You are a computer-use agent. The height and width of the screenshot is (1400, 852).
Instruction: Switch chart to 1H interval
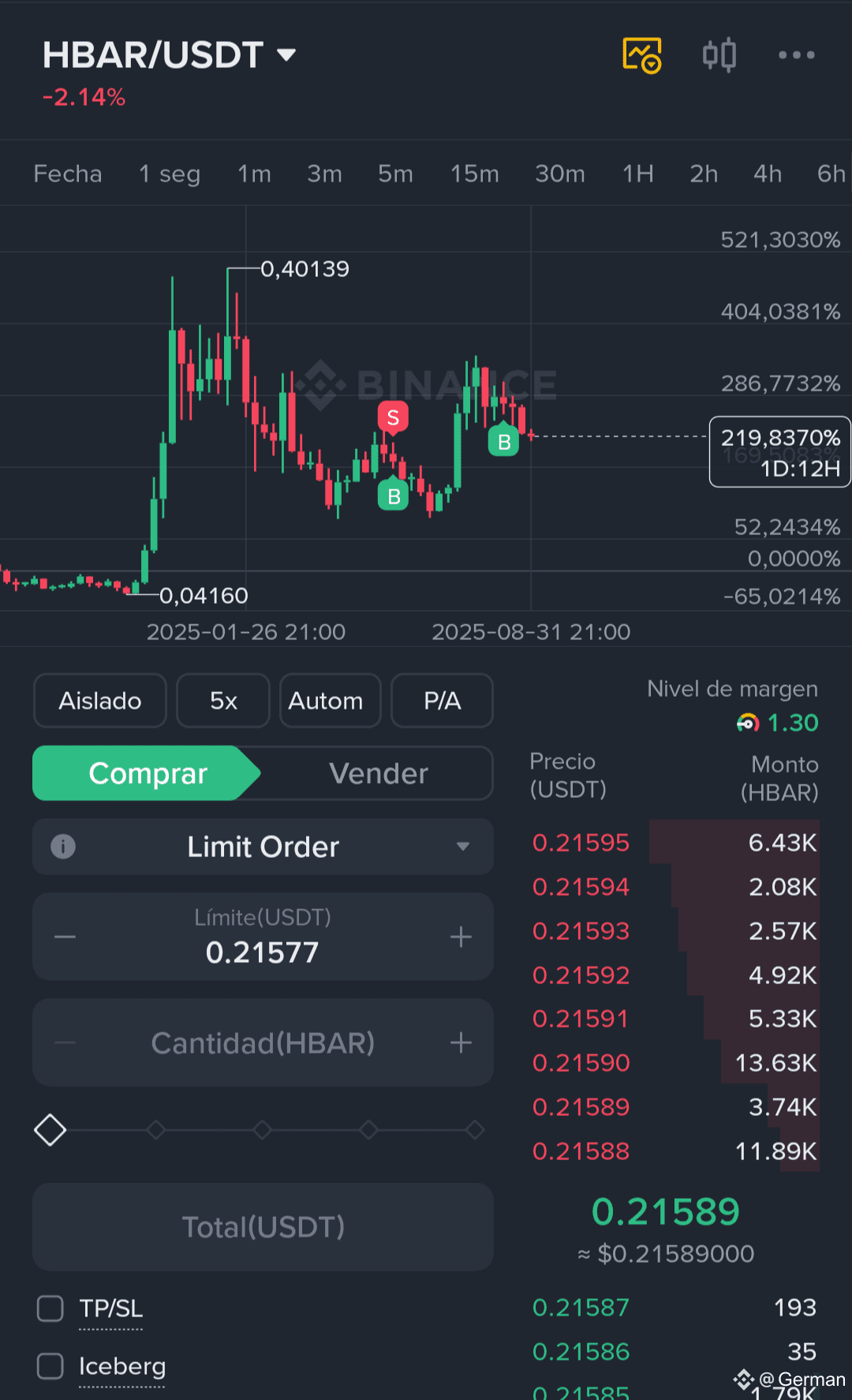(637, 174)
